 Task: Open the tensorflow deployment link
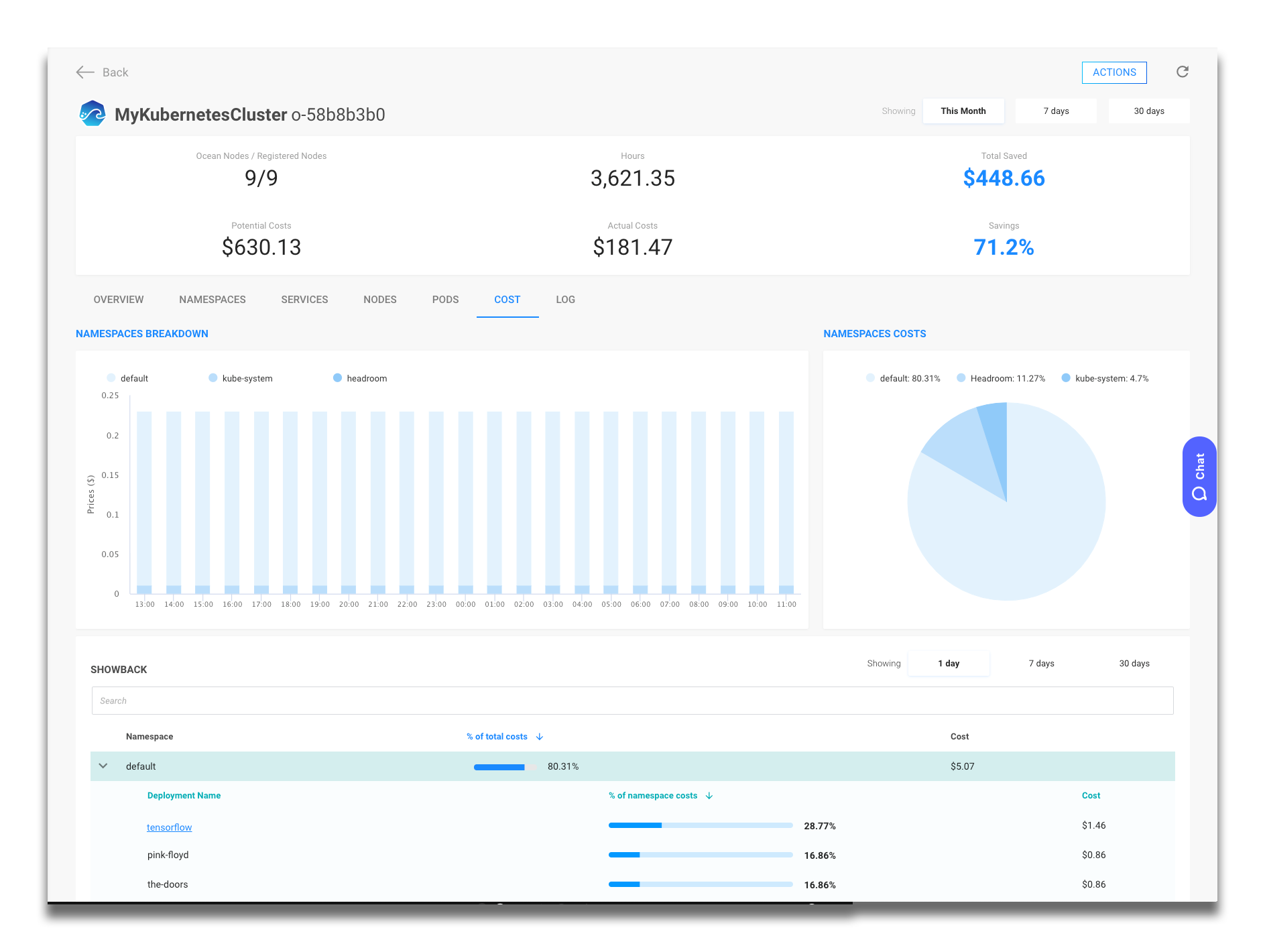click(169, 827)
